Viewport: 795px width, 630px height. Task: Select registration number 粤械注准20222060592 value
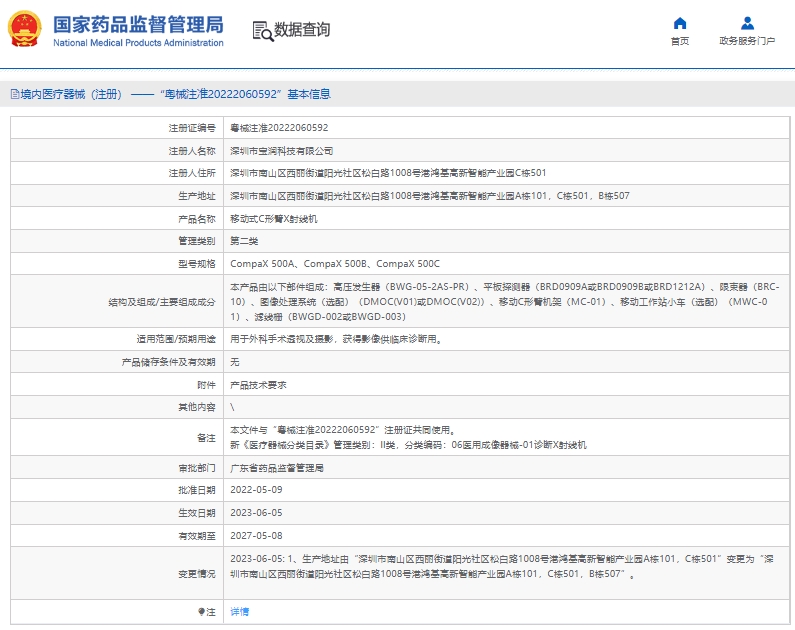tap(279, 128)
